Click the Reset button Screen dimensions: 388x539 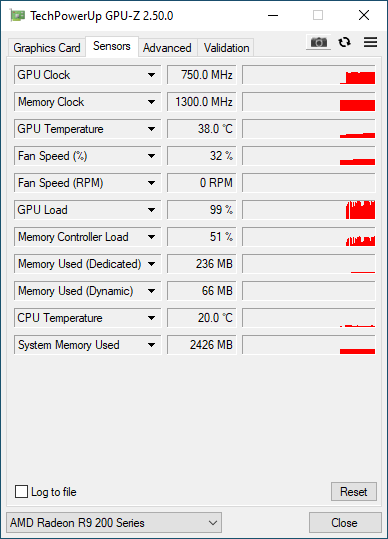[x=354, y=492]
